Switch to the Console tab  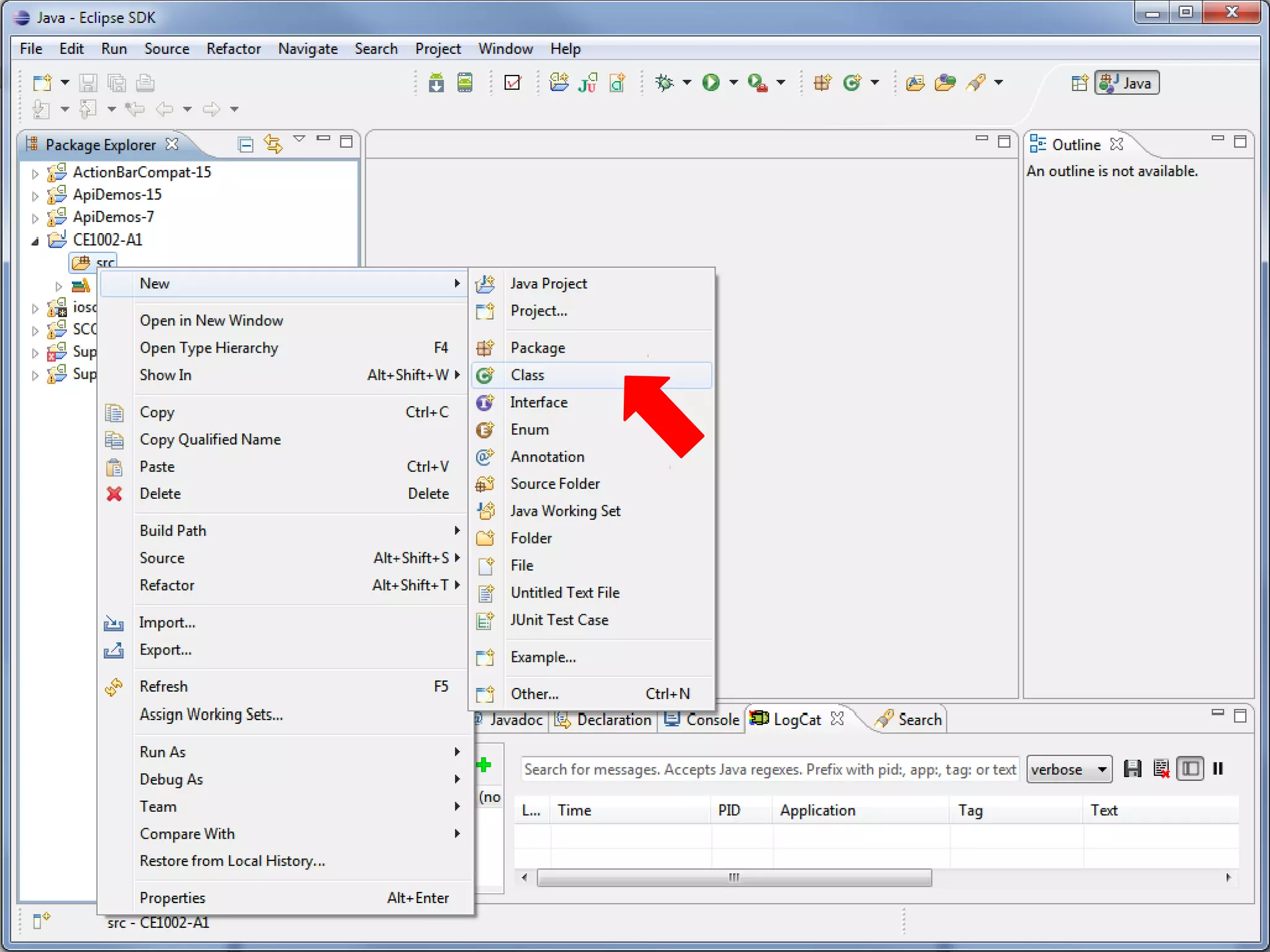(702, 720)
